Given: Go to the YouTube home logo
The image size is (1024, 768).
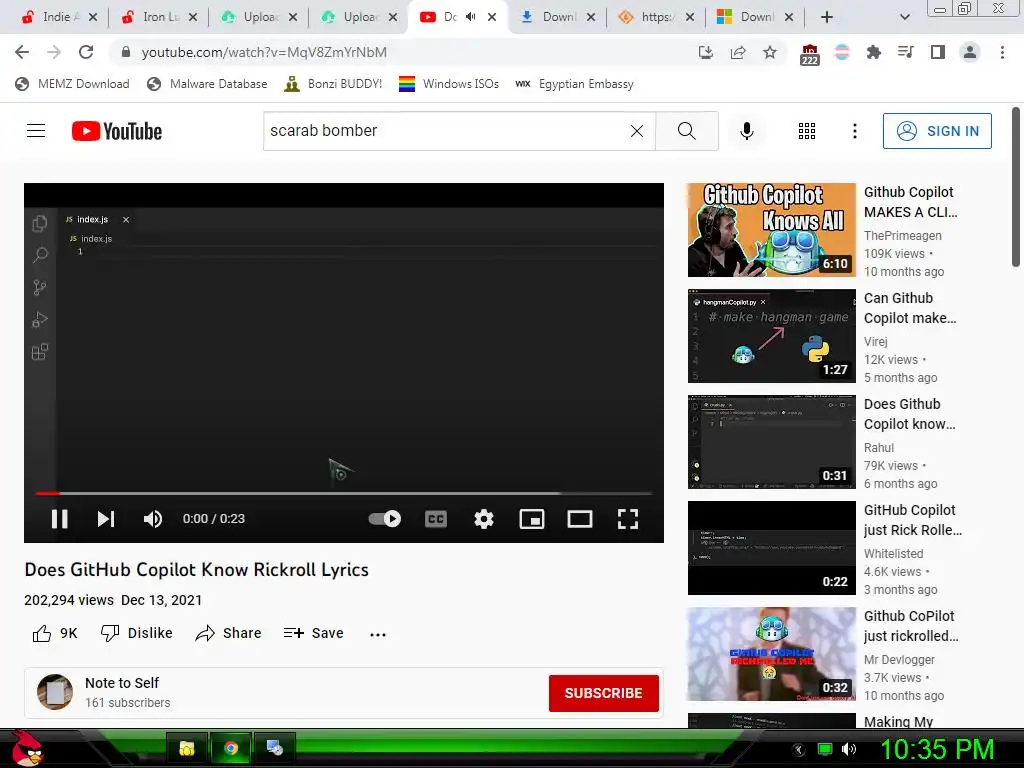Looking at the screenshot, I should click(x=117, y=131).
